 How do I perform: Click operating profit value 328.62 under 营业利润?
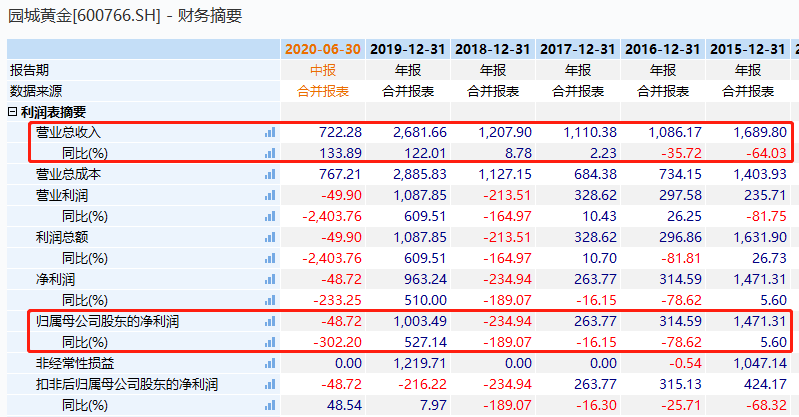pos(595,195)
